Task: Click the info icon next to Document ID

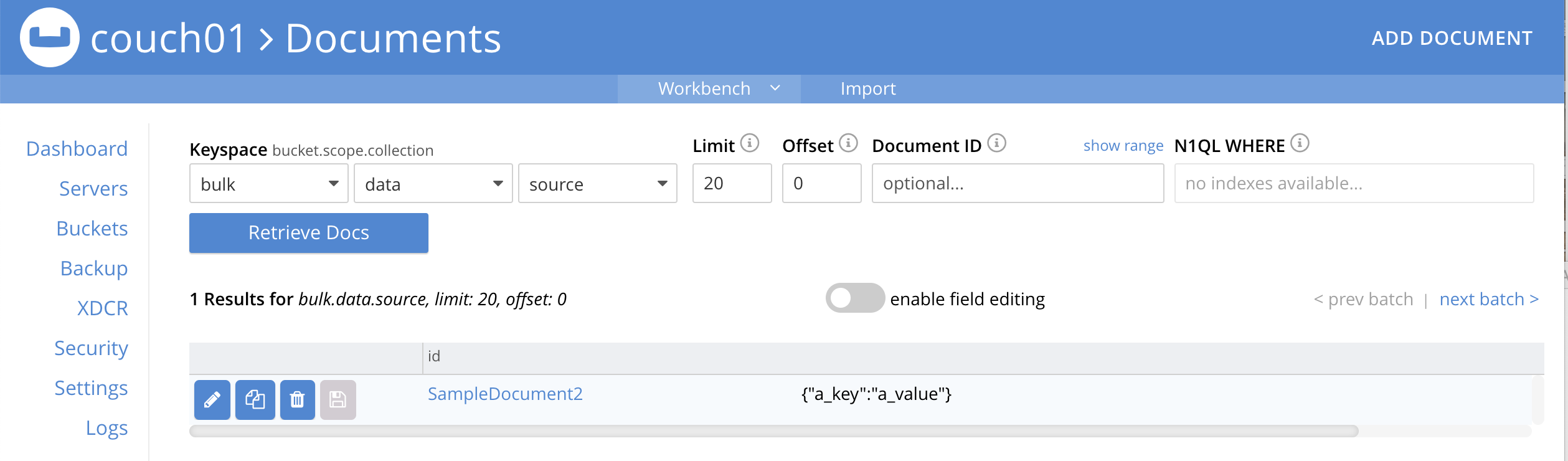Action: click(x=996, y=143)
